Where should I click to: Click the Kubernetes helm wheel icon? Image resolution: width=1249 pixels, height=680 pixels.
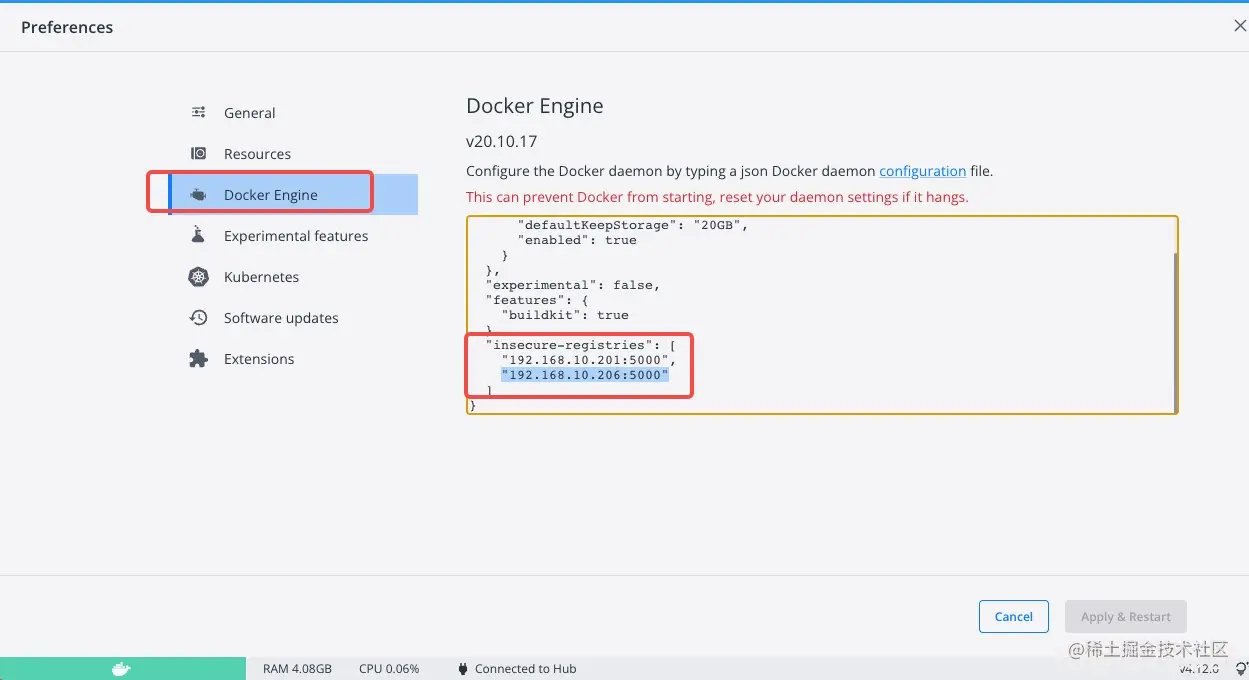pyautogui.click(x=199, y=277)
